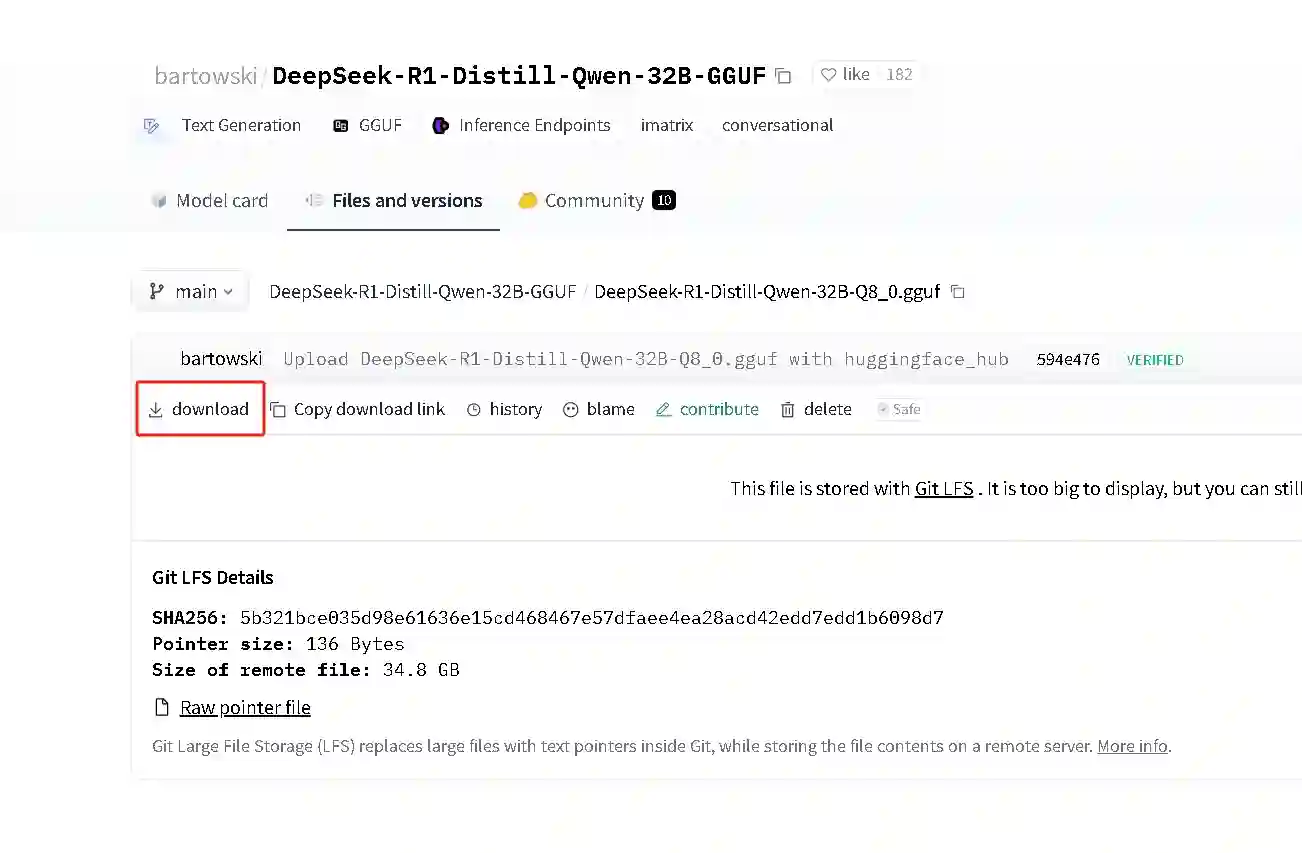This screenshot has height=853, width=1302.
Task: Click the heart like icon
Action: pos(828,74)
